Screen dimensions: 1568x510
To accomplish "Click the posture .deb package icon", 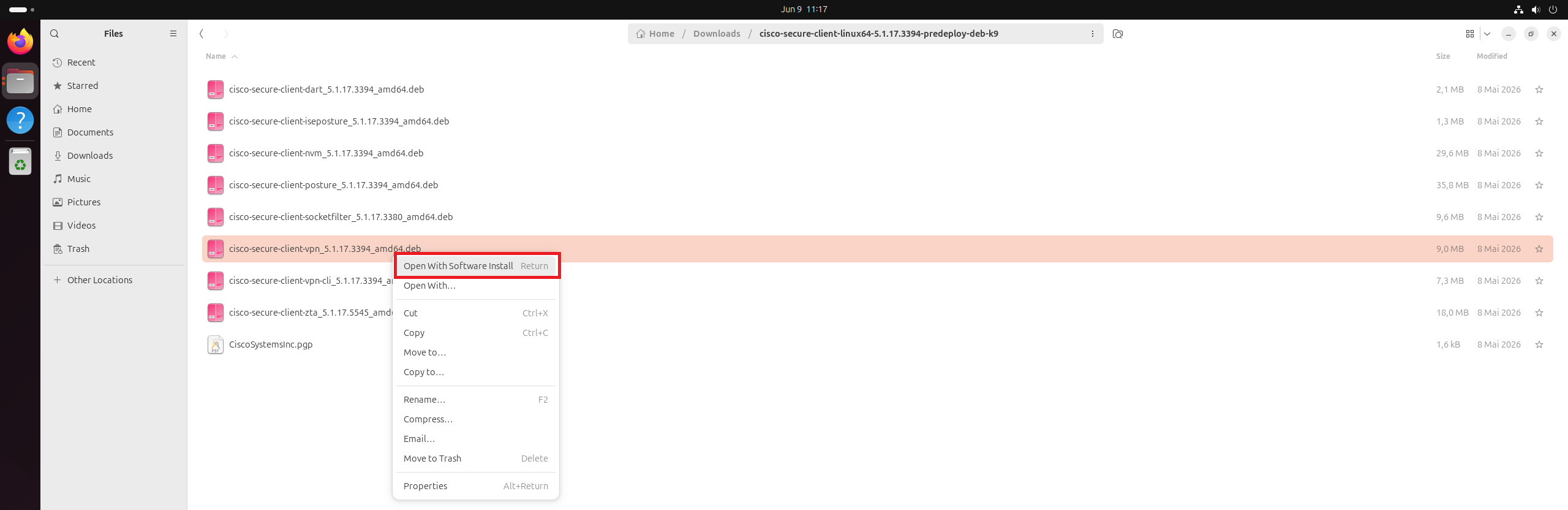I will [216, 185].
